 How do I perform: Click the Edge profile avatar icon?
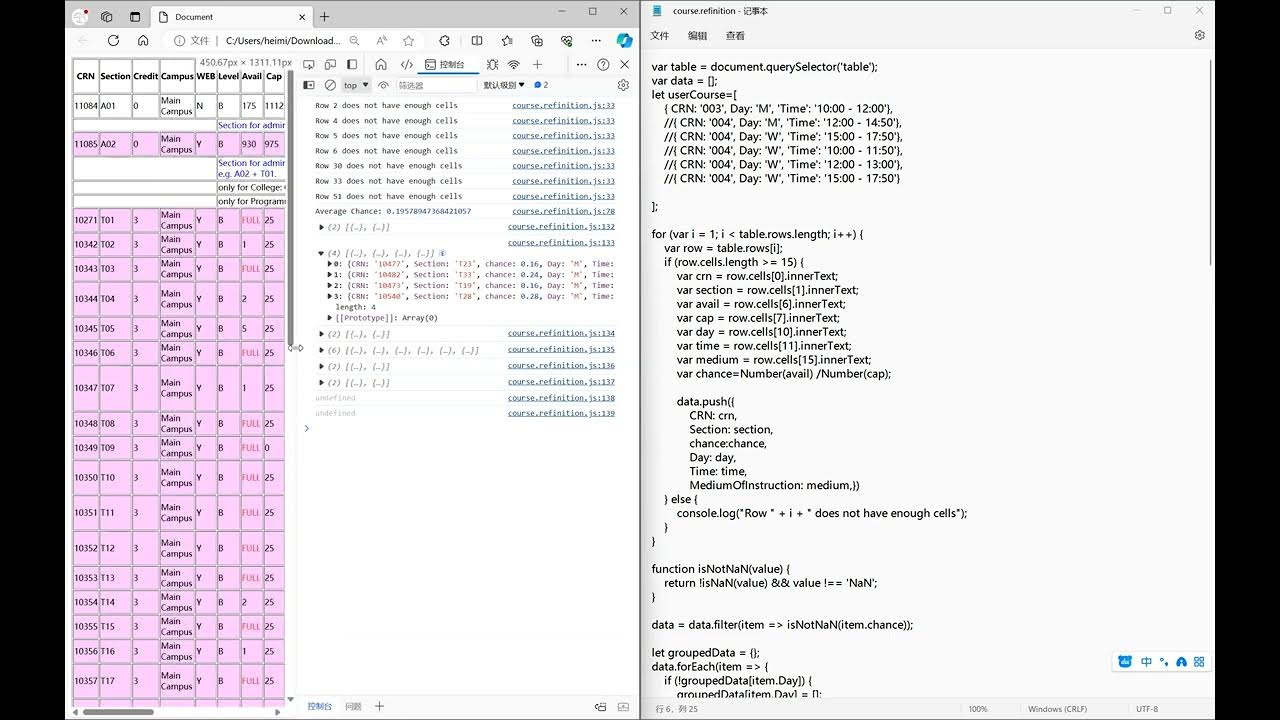pos(81,17)
